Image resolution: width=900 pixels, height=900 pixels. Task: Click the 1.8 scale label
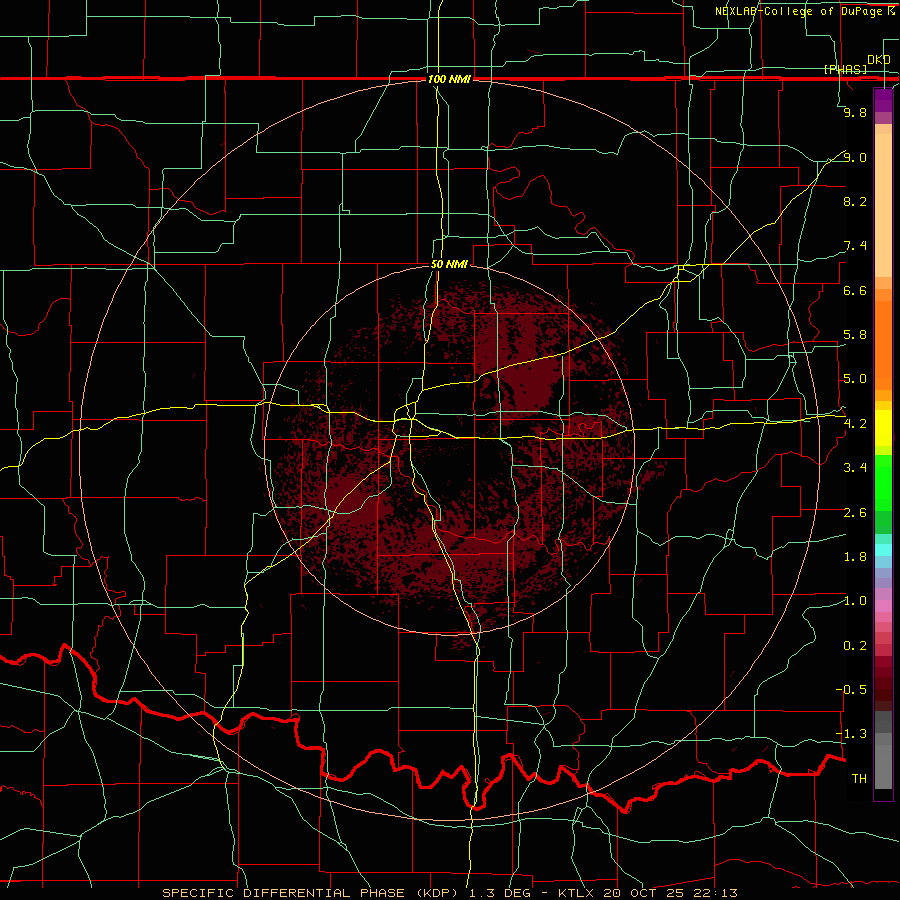pos(855,557)
